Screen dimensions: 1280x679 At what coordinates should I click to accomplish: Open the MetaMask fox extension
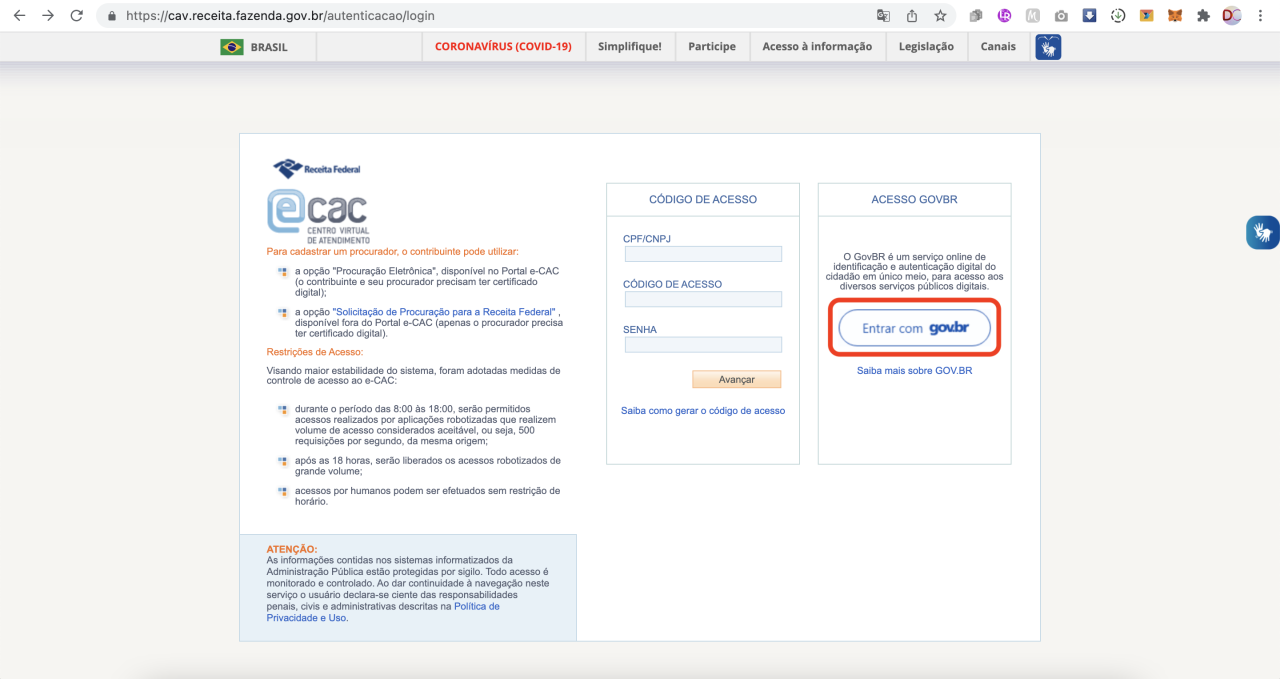(x=1173, y=15)
